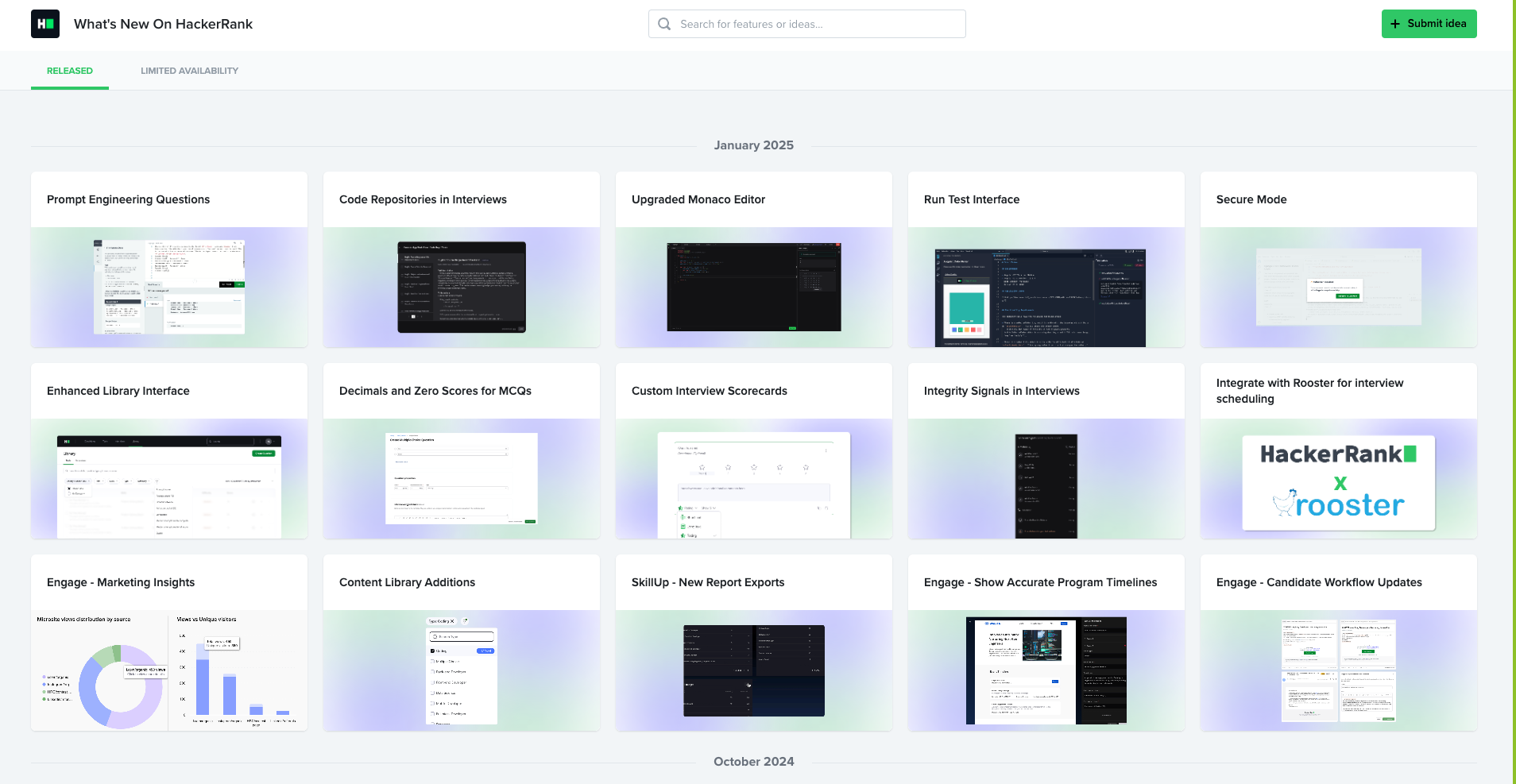This screenshot has width=1516, height=784.
Task: Open the Enhanced Library Interface thumbnail
Action: (x=169, y=486)
